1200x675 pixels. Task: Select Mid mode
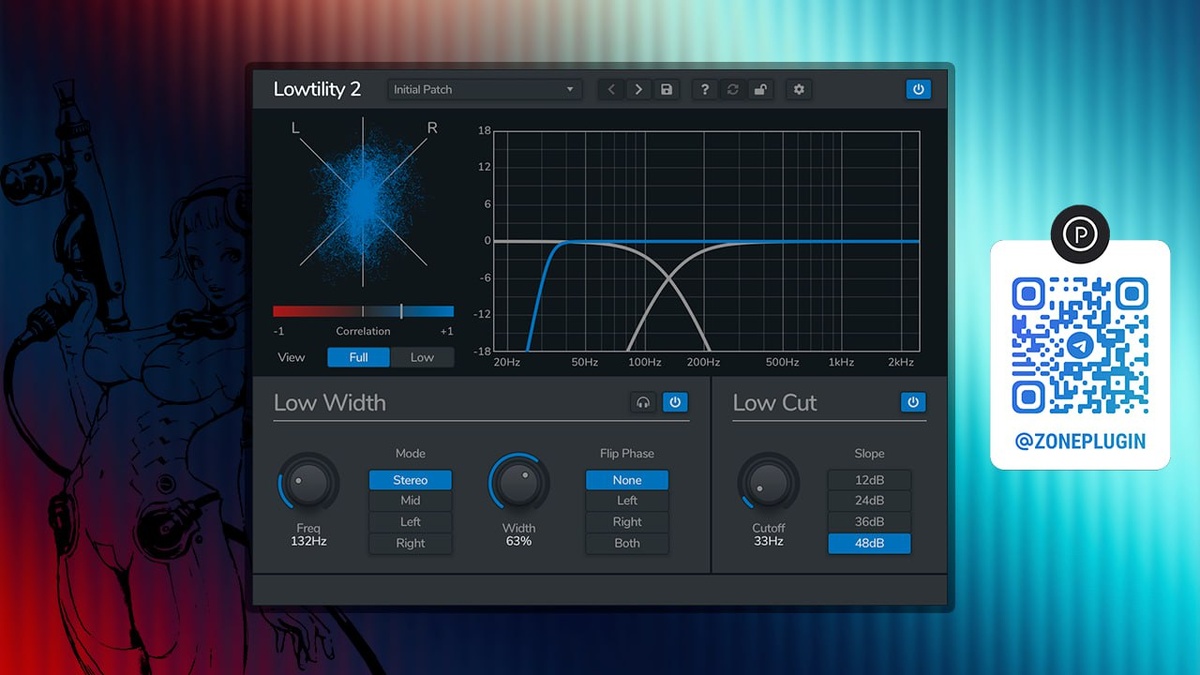[410, 501]
